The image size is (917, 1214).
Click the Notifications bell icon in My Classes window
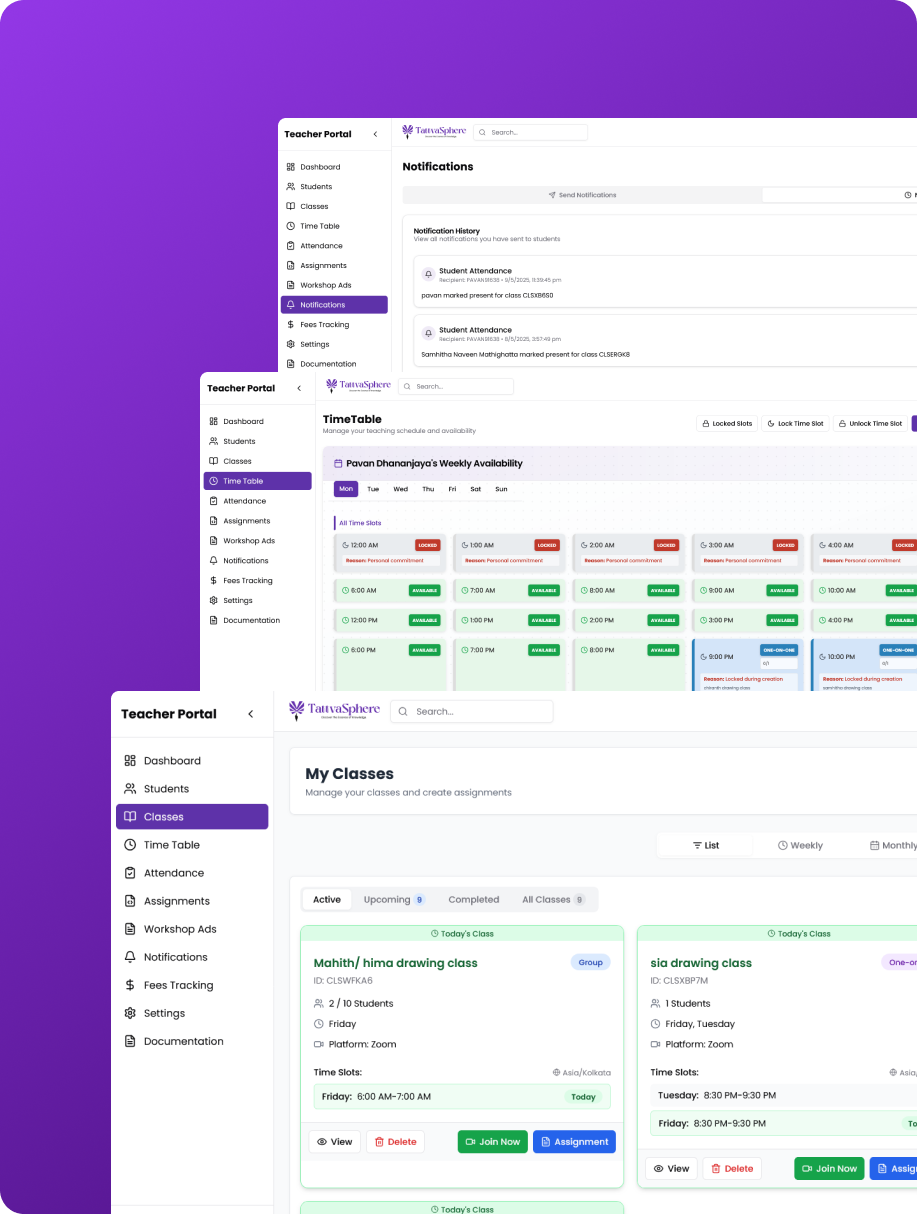point(130,957)
